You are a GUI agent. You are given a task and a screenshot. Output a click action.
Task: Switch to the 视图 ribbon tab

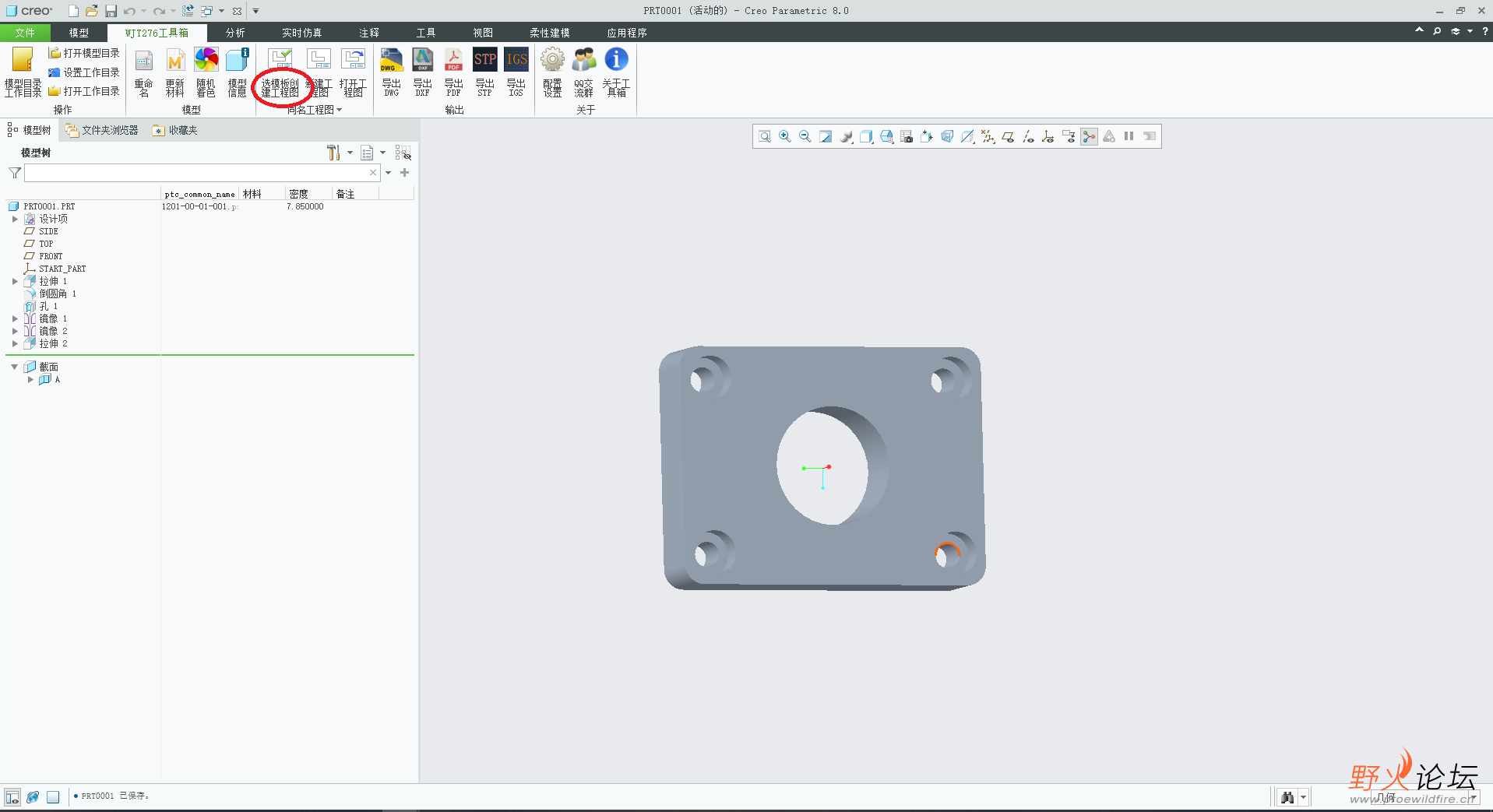pyautogui.click(x=483, y=33)
